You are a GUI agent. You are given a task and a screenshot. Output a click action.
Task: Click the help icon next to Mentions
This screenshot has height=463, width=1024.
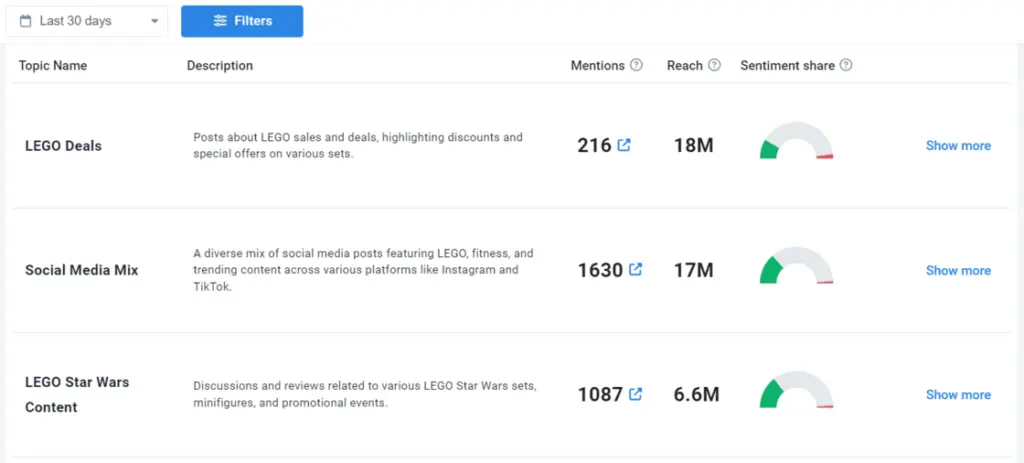[x=636, y=66]
